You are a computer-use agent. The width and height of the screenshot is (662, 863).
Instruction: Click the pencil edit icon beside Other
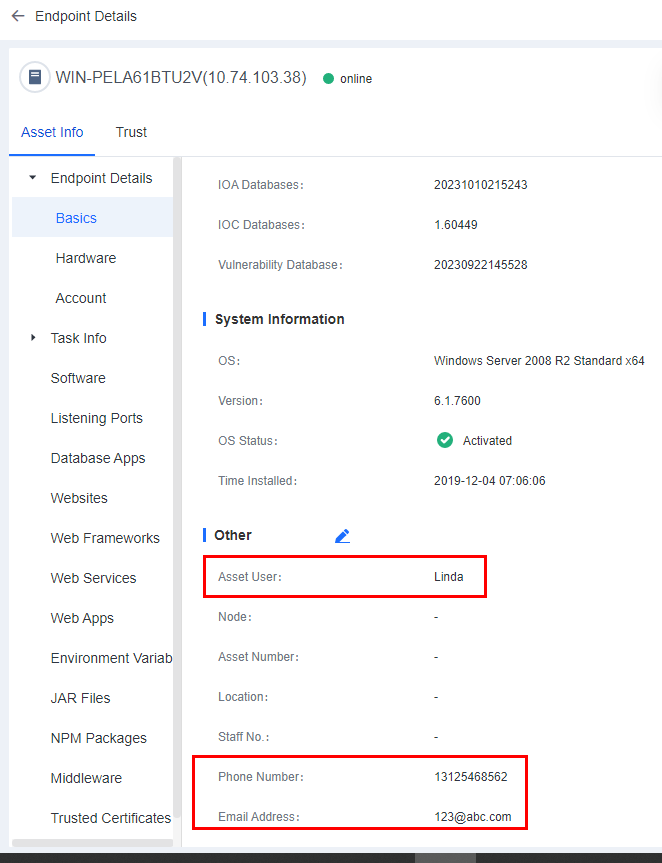coord(342,536)
